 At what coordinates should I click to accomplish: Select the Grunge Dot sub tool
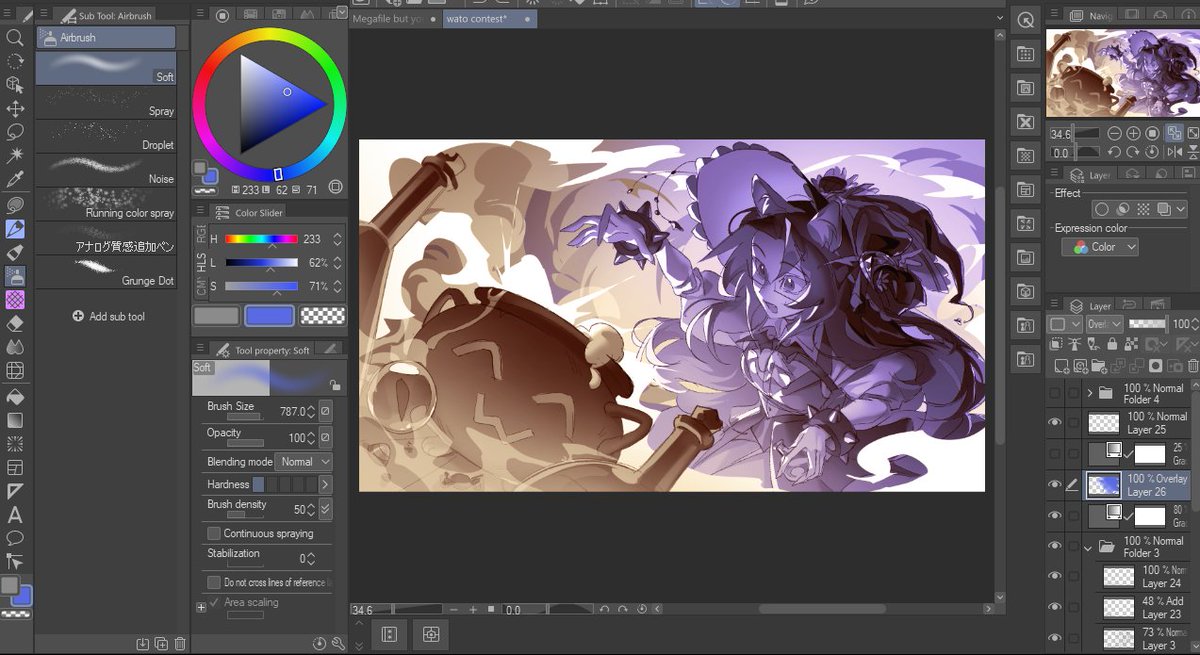point(106,272)
